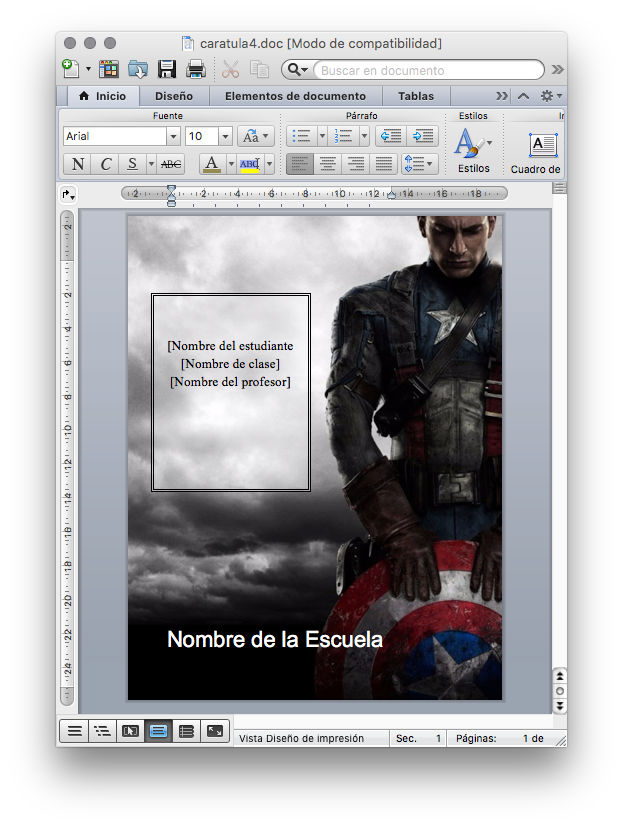Open the browse object circle button
The width and height of the screenshot is (623, 827).
pyautogui.click(x=560, y=691)
